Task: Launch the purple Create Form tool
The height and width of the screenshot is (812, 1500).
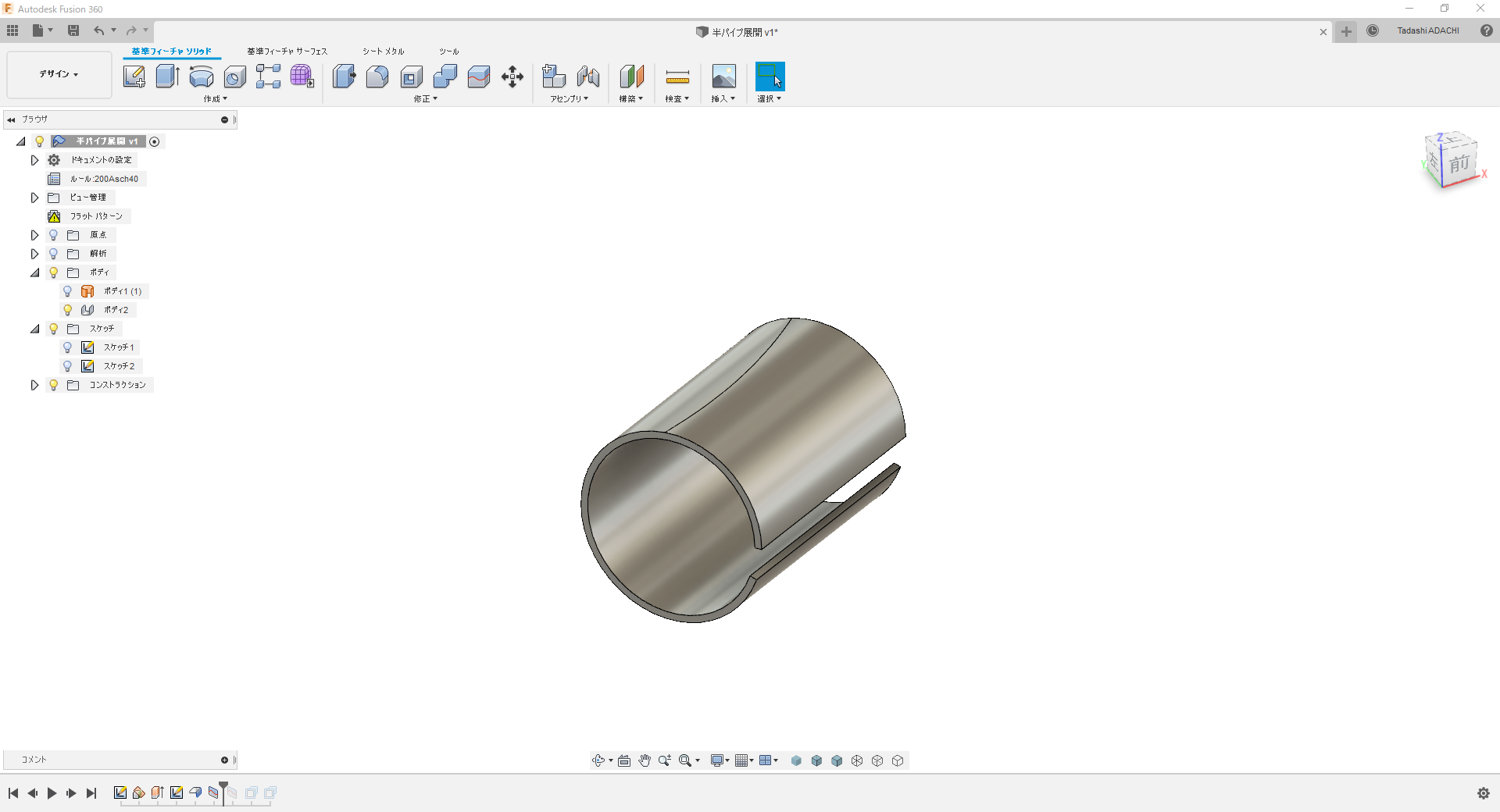Action: 302,77
